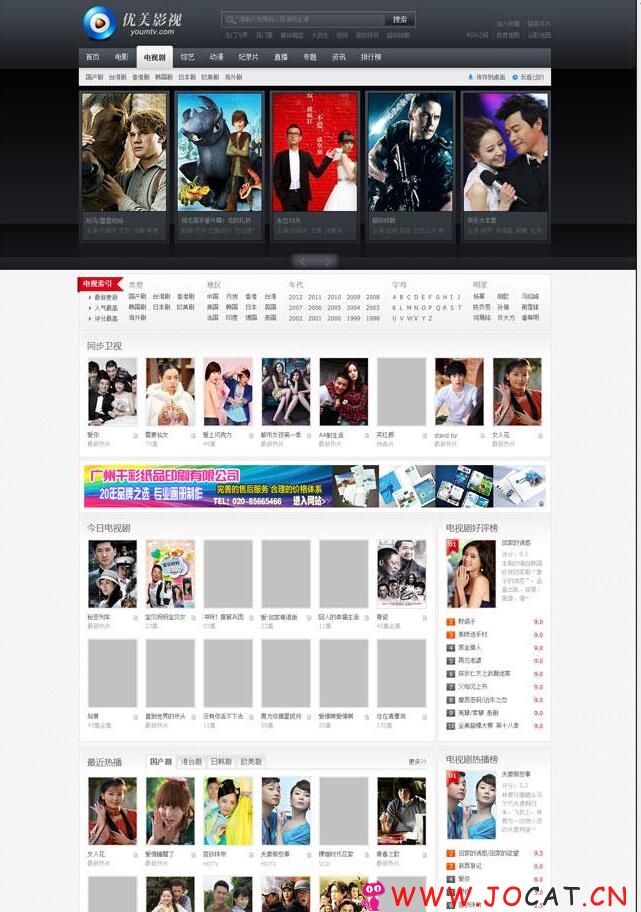Click the orange rank 3 badge in 好评榜
Image resolution: width=641 pixels, height=912 pixels.
[450, 635]
